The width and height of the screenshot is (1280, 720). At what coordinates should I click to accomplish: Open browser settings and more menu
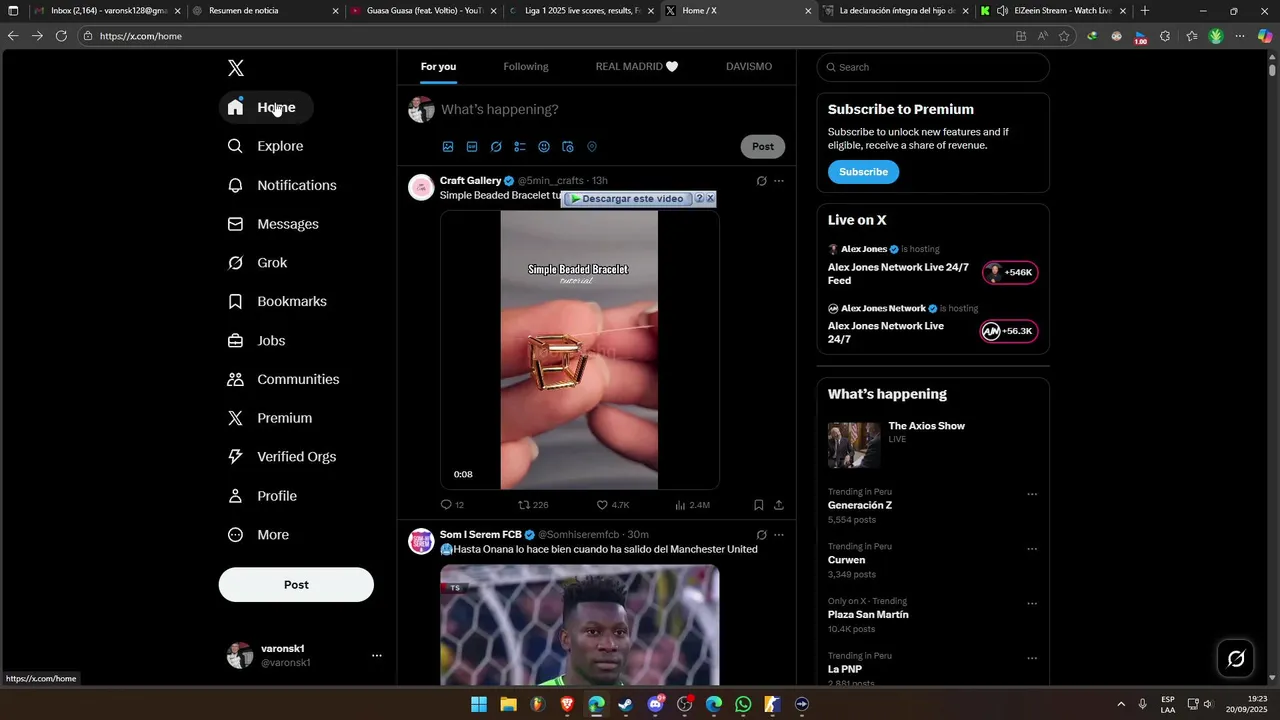coord(1239,36)
